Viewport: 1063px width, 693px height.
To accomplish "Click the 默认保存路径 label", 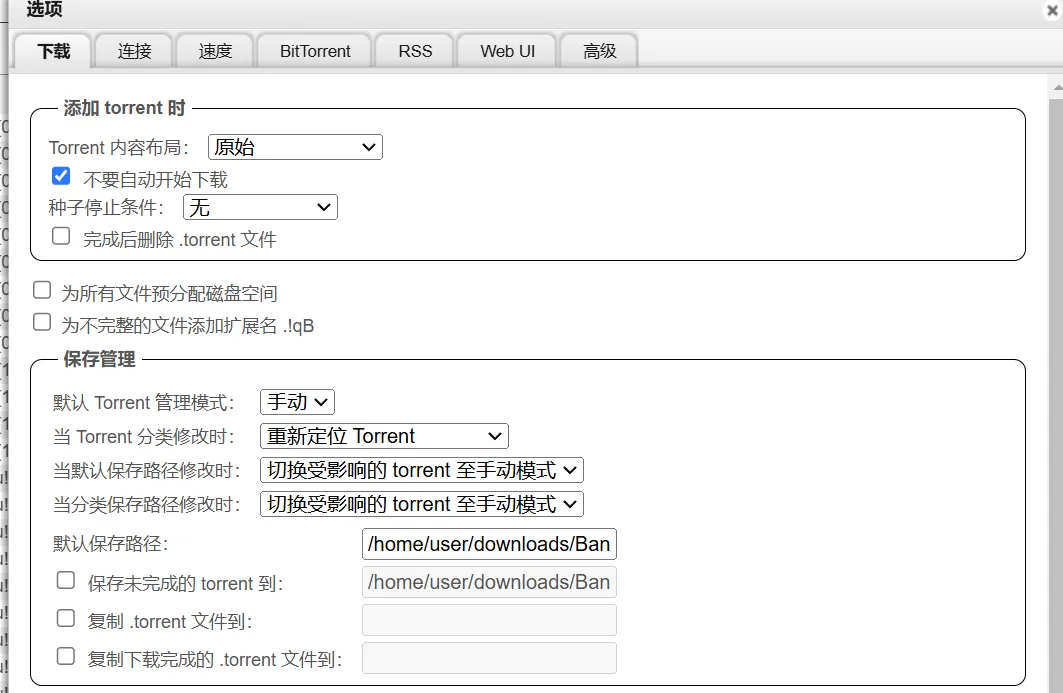I will coord(111,544).
